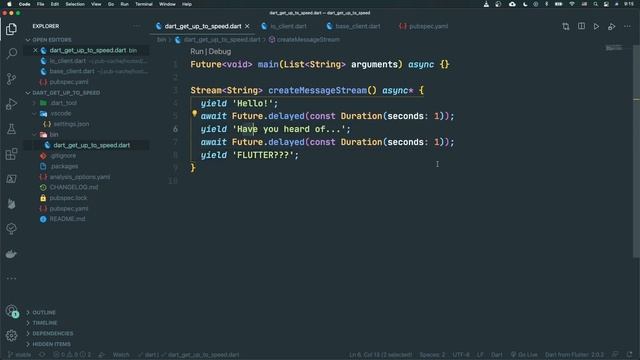
Task: Switch to the io_client.dart tab
Action: (288, 26)
